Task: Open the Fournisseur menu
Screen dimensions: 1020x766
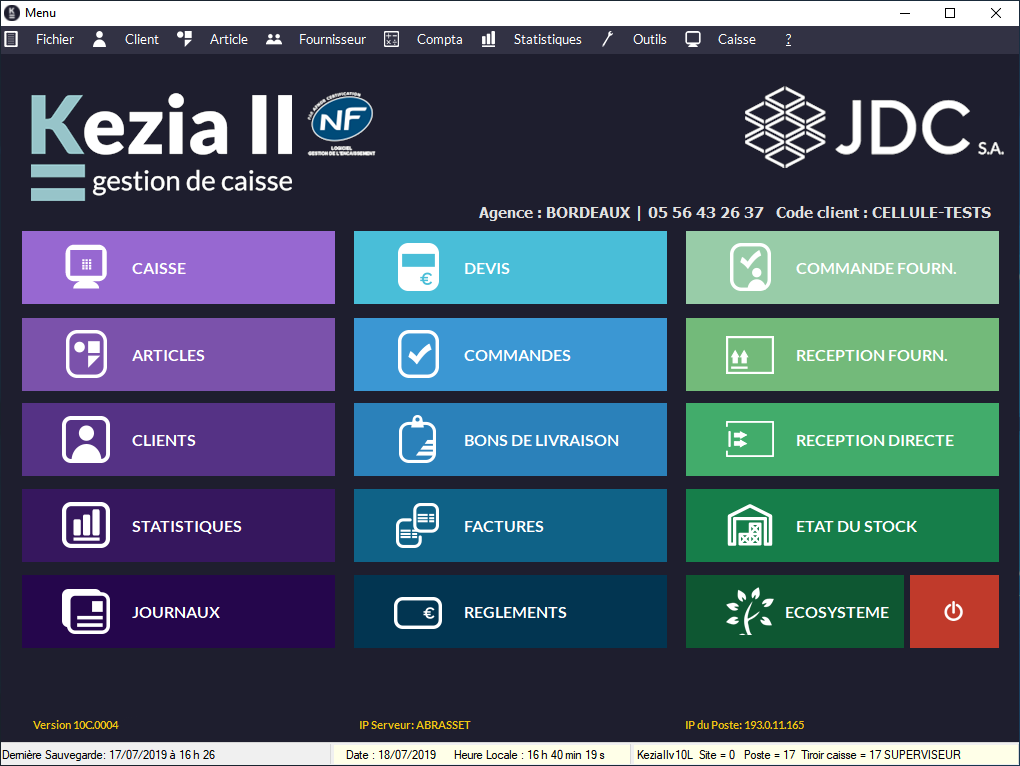Action: [332, 39]
